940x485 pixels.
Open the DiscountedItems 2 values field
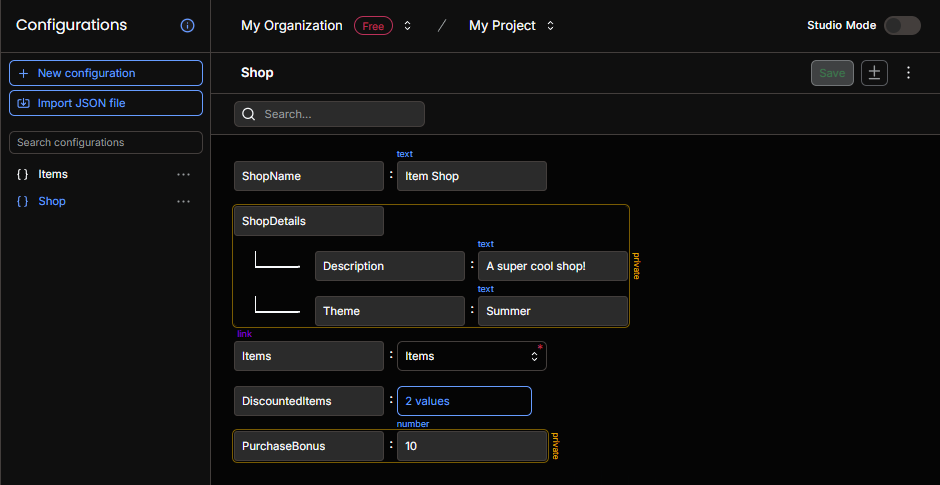464,401
